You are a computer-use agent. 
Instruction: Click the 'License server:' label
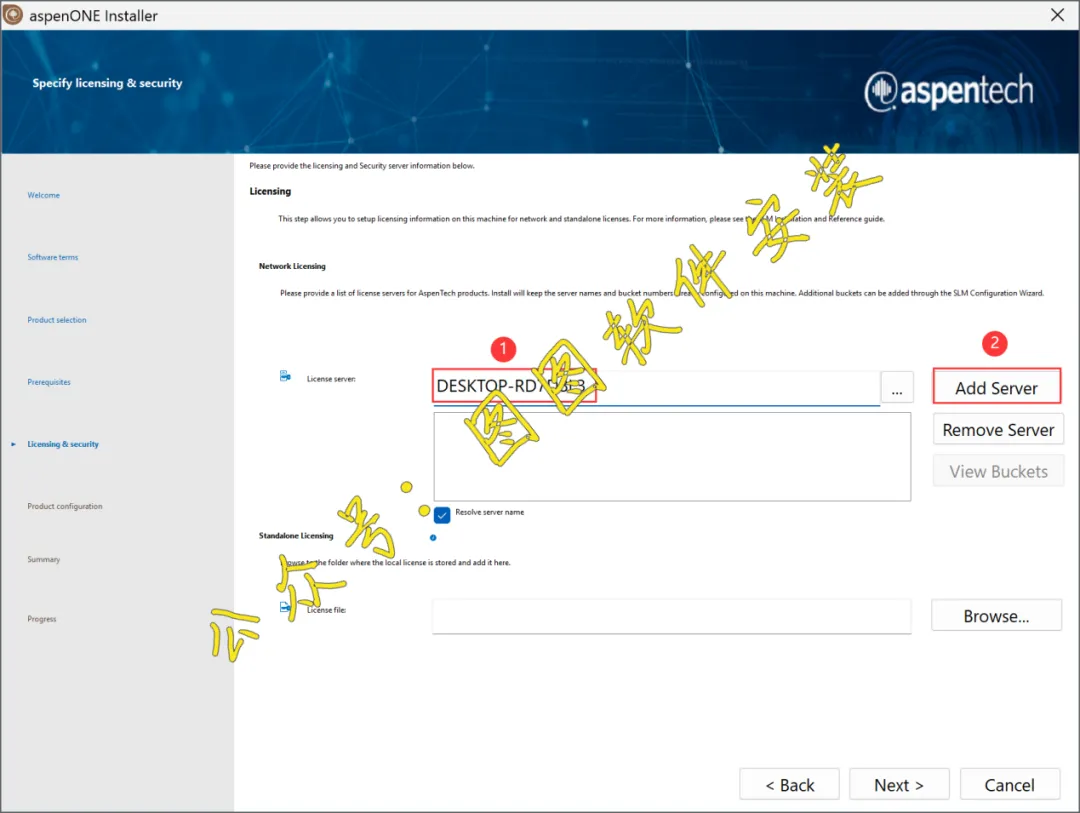331,379
